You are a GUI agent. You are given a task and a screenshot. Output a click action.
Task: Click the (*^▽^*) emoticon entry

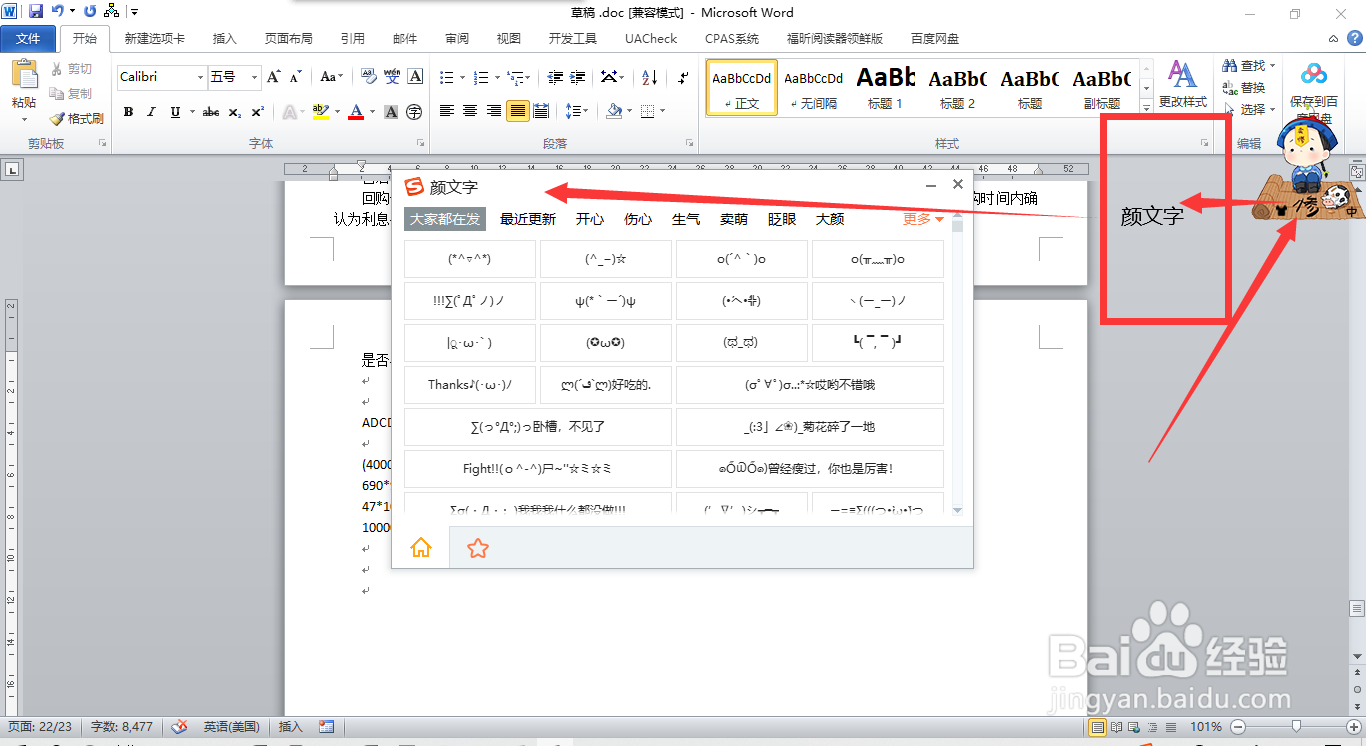(469, 259)
